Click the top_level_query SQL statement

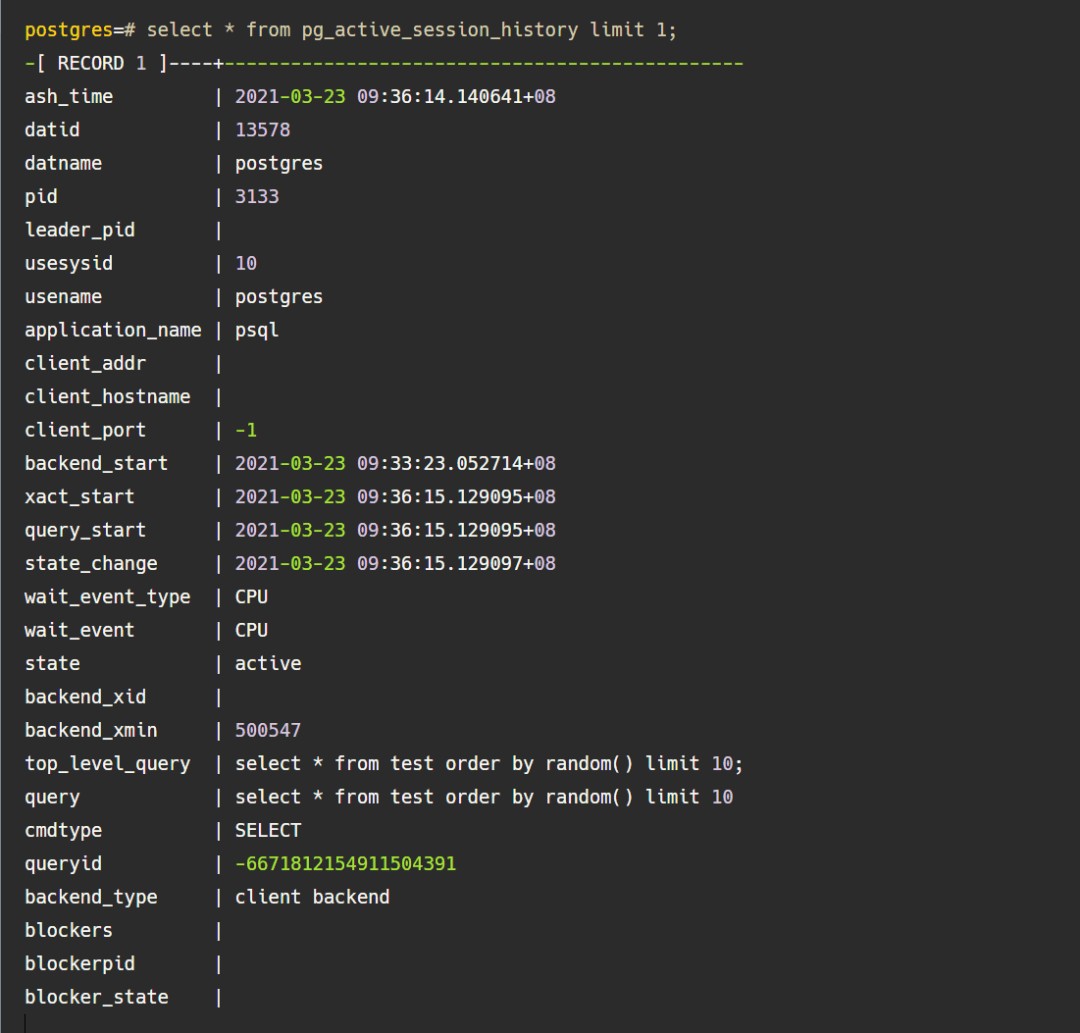click(x=489, y=764)
